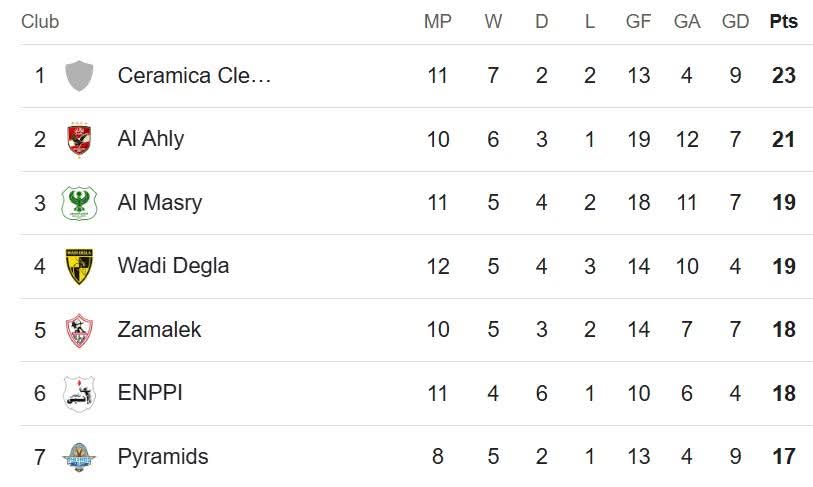
Task: Click the MP column header
Action: tap(438, 21)
